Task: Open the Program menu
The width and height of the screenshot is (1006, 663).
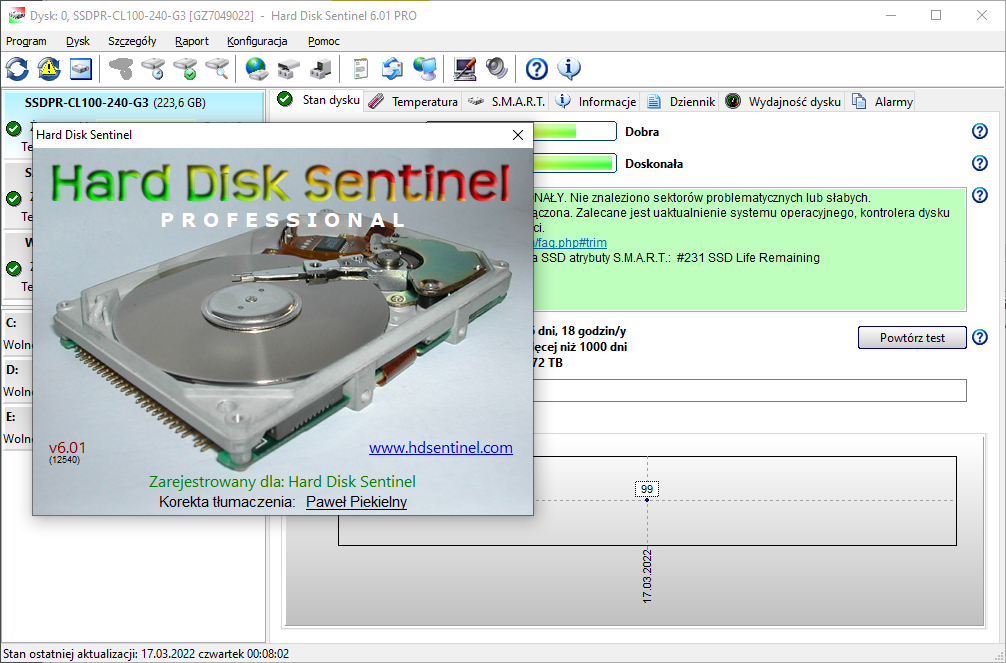Action: point(26,41)
